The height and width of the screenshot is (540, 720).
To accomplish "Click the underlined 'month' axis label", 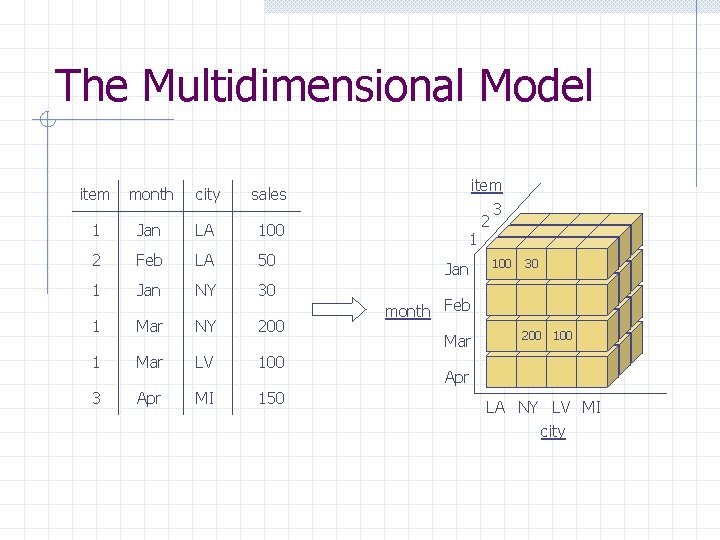I will click(408, 312).
